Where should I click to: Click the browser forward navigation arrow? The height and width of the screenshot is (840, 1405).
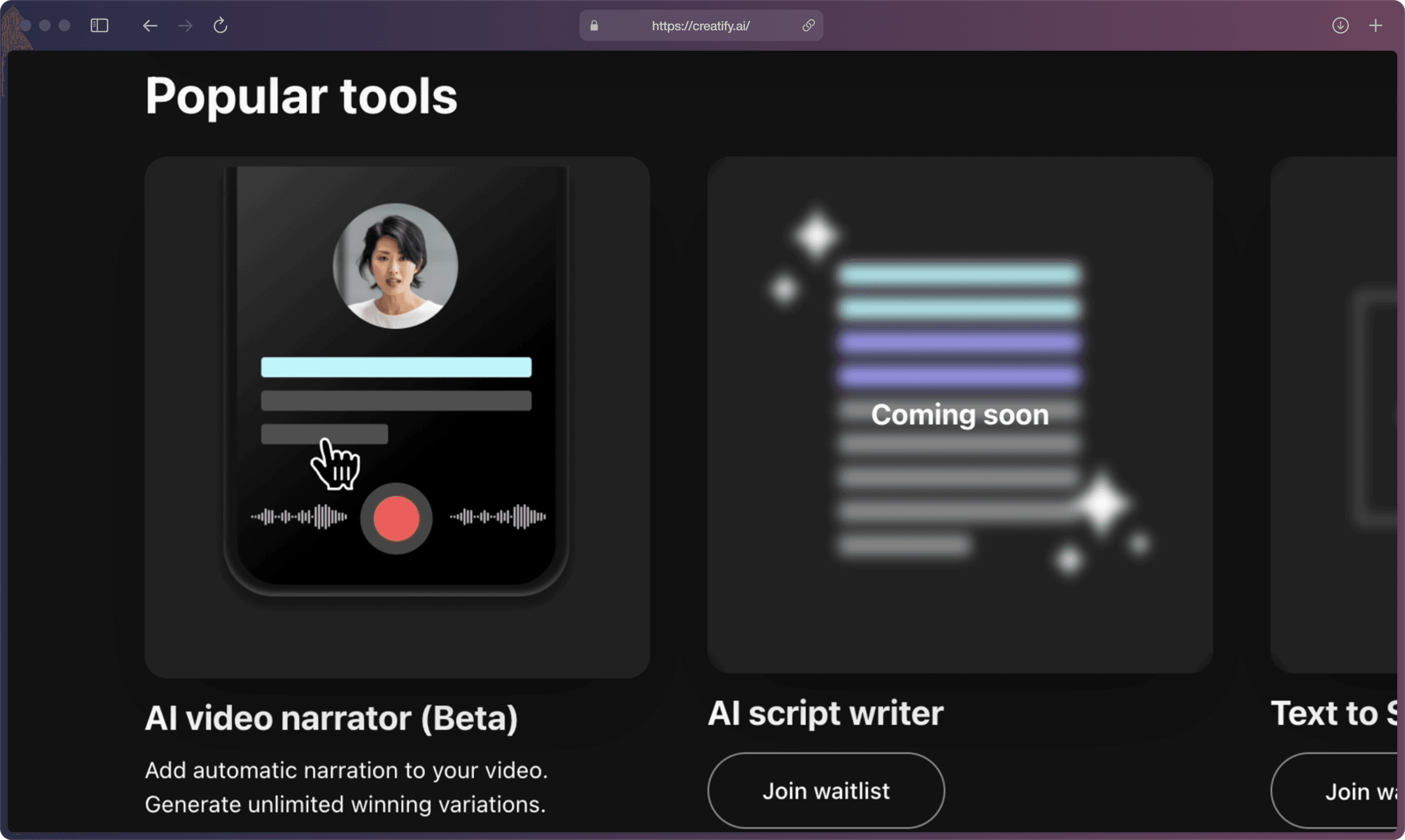pos(185,25)
